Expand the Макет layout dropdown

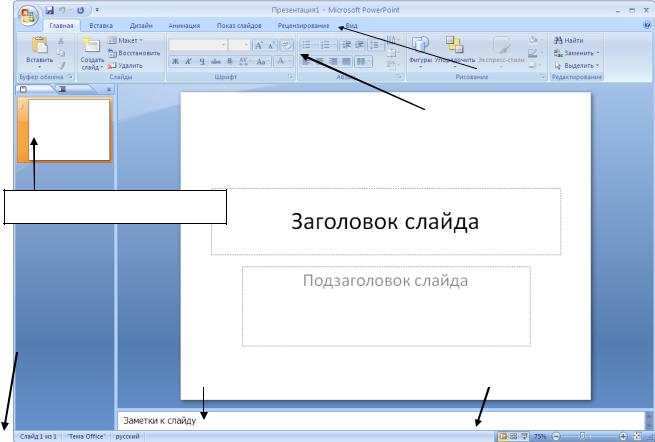coord(126,39)
